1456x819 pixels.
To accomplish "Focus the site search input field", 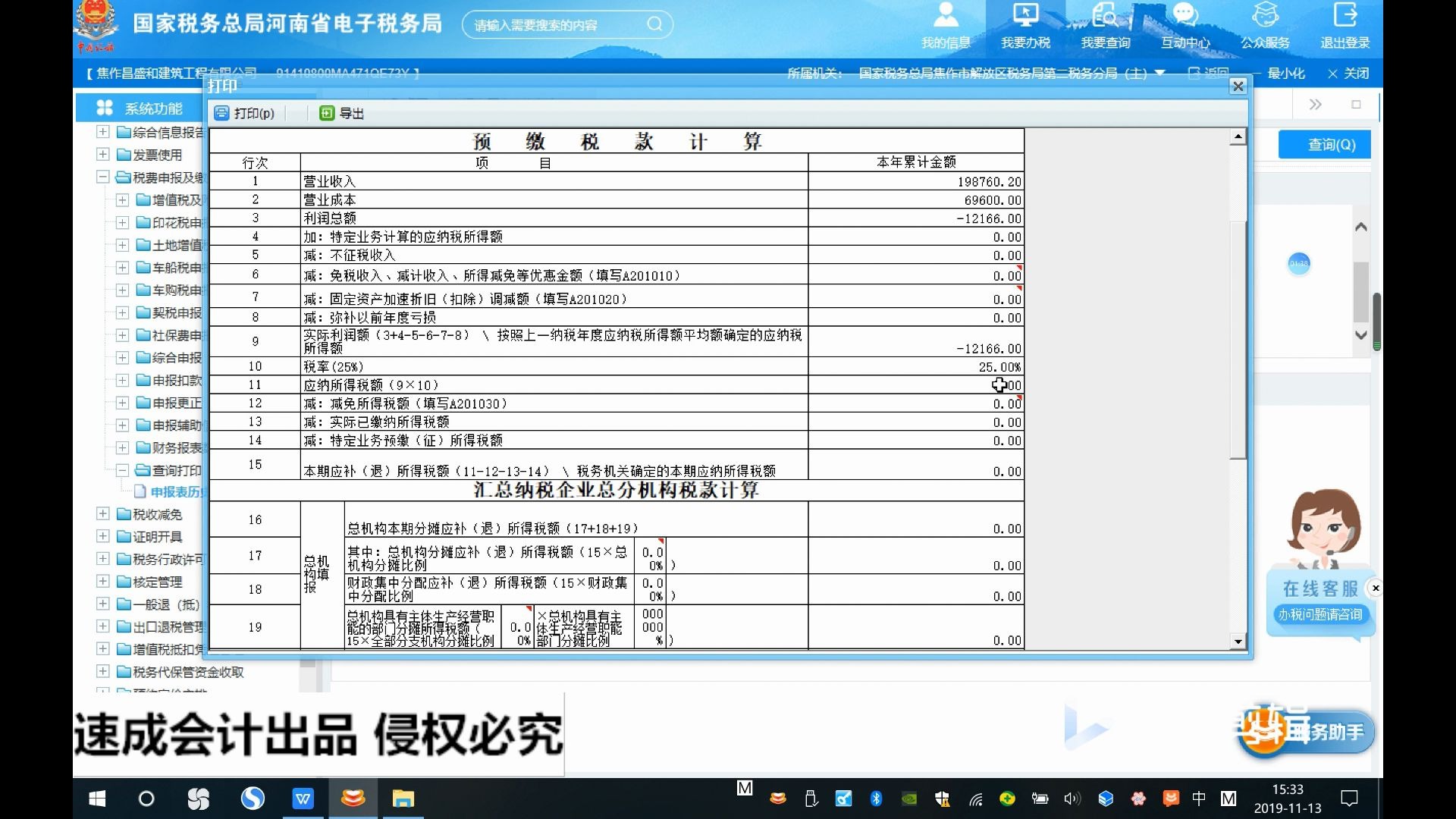I will coord(557,25).
